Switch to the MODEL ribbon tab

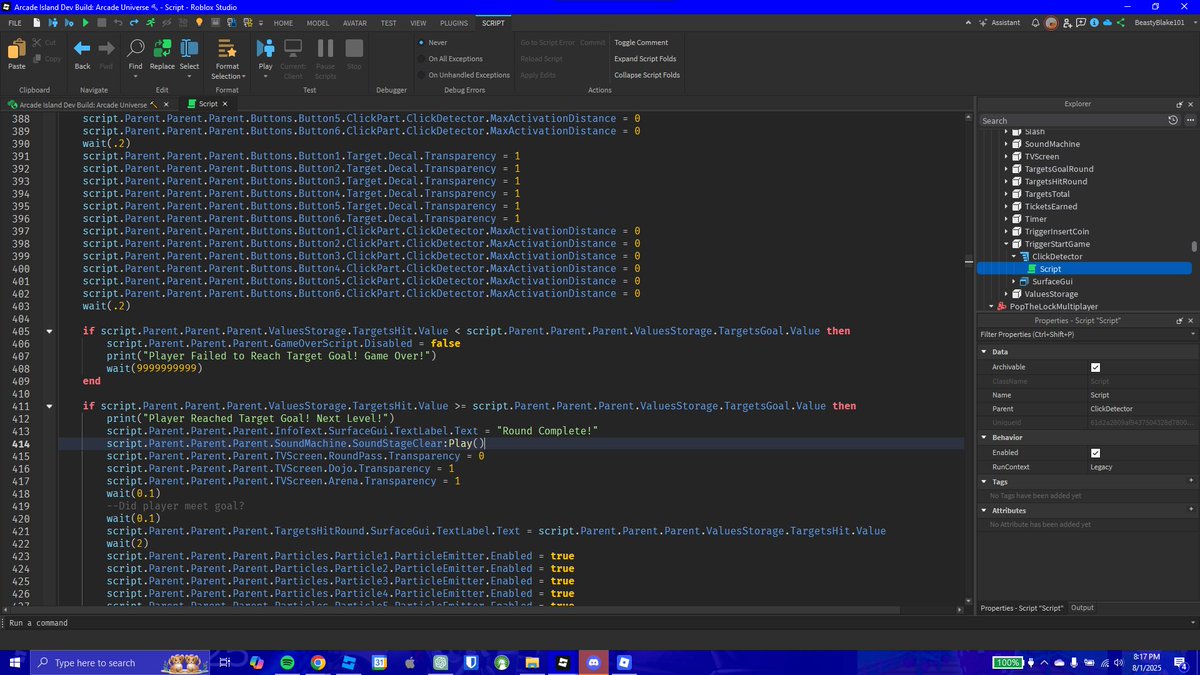coord(317,22)
